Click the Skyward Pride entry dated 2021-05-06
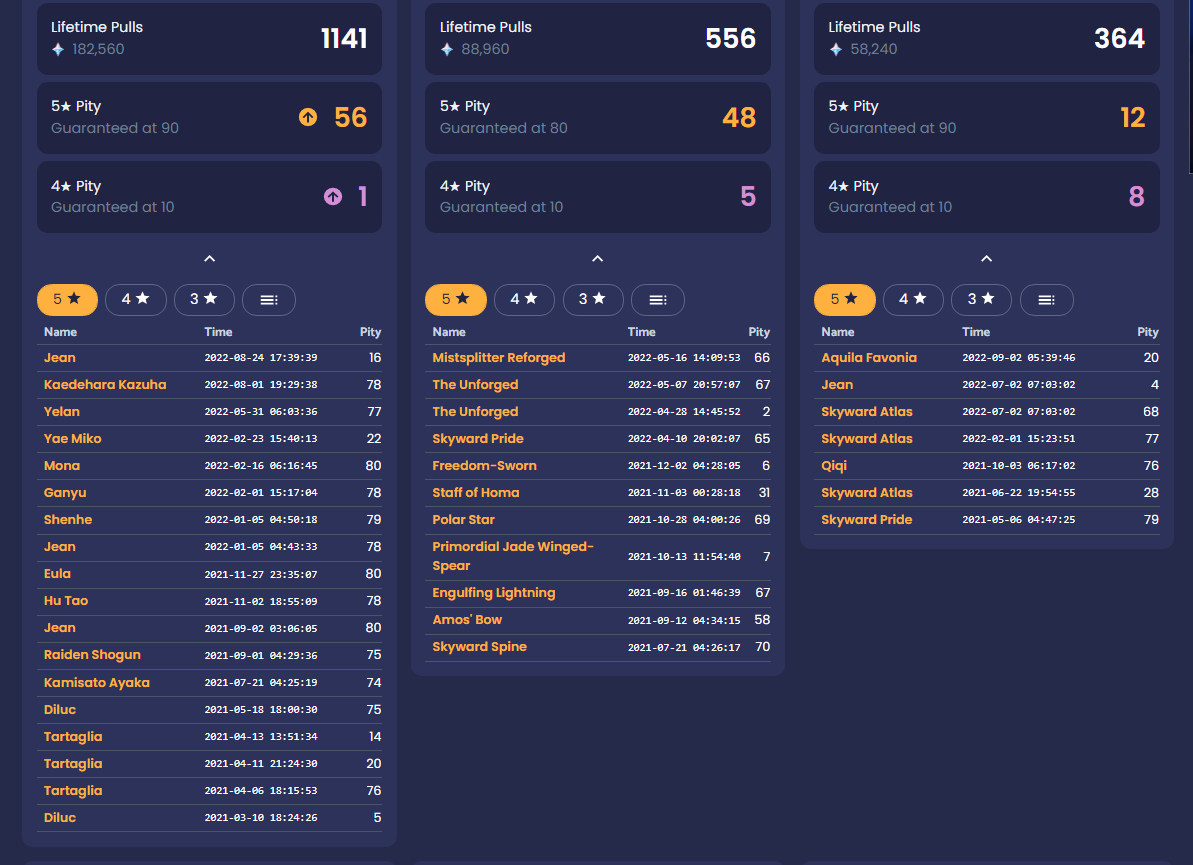The width and height of the screenshot is (1193, 865). tap(987, 520)
